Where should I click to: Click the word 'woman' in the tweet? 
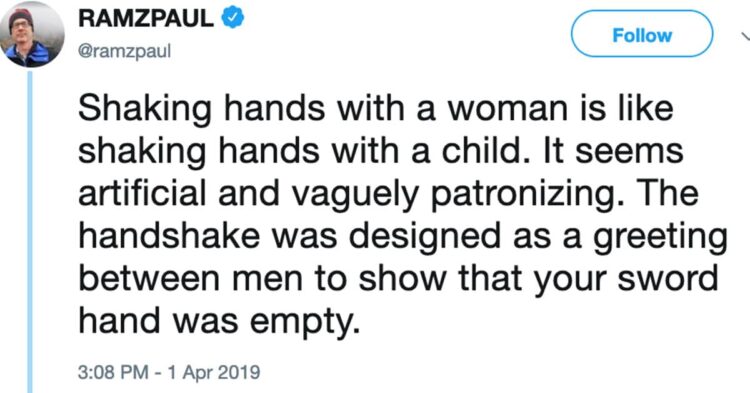(507, 109)
